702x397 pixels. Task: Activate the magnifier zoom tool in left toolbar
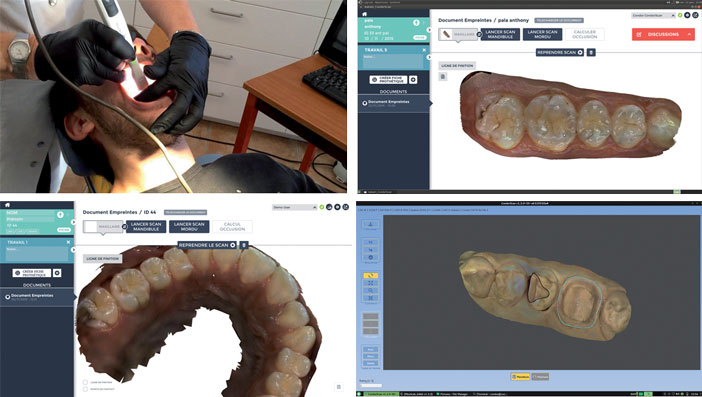click(x=371, y=290)
